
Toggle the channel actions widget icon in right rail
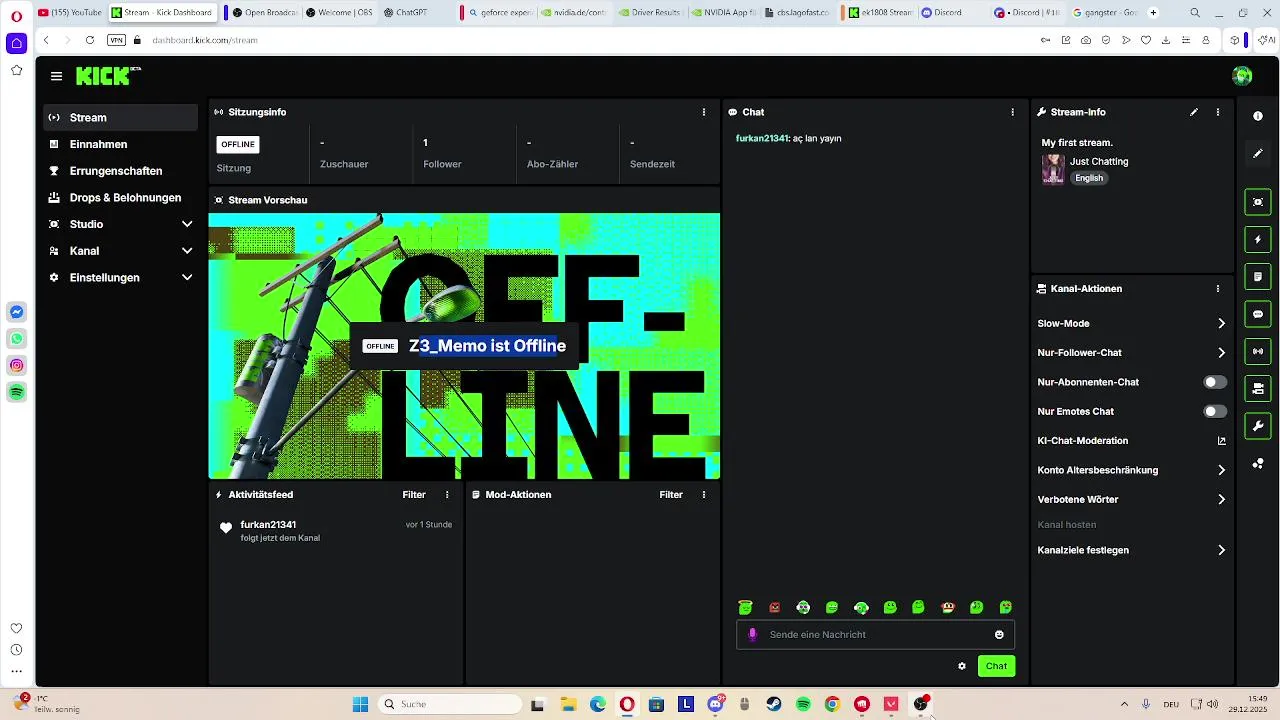click(1258, 388)
